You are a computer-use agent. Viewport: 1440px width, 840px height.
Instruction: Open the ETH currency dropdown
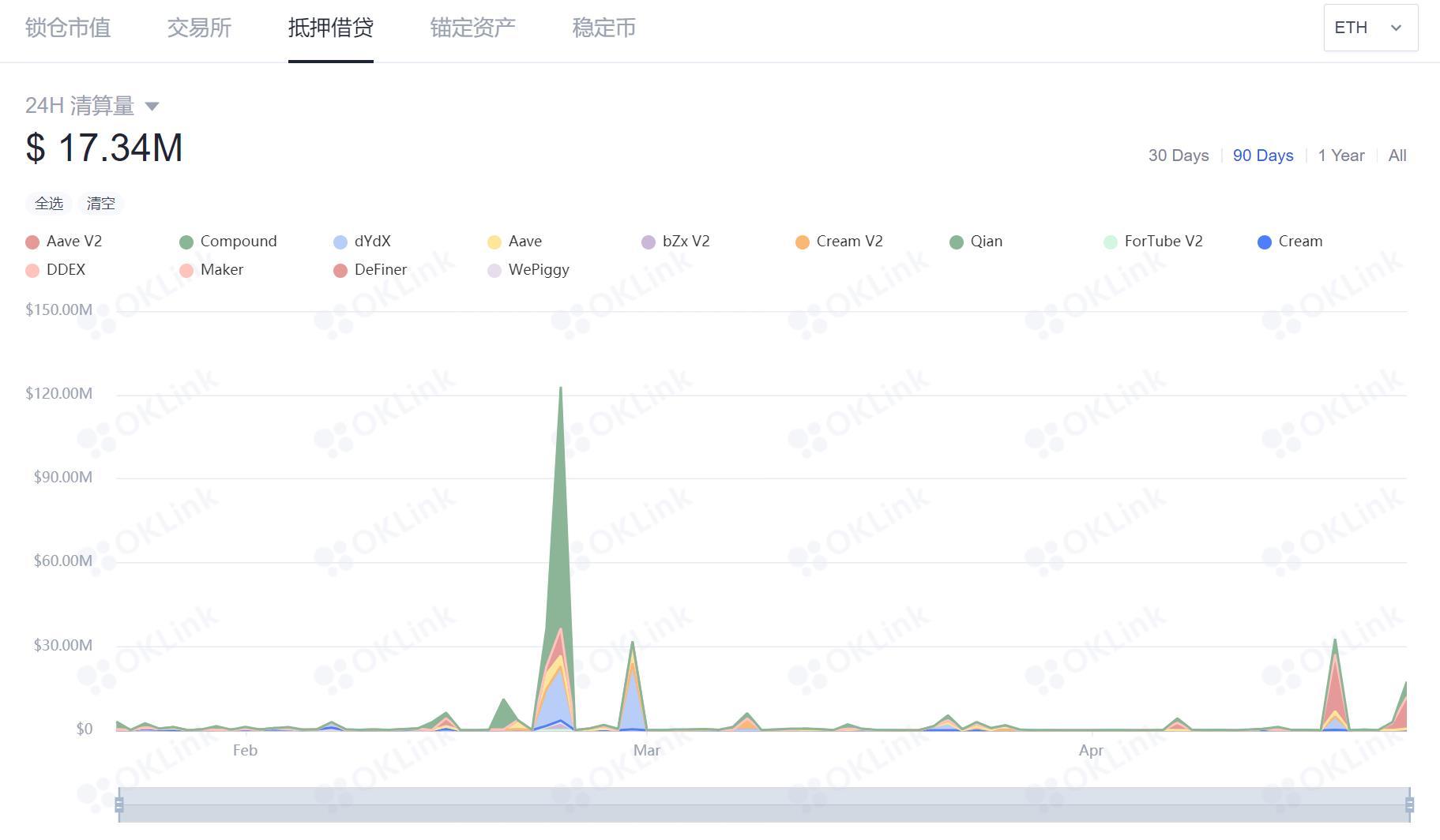click(x=1370, y=28)
